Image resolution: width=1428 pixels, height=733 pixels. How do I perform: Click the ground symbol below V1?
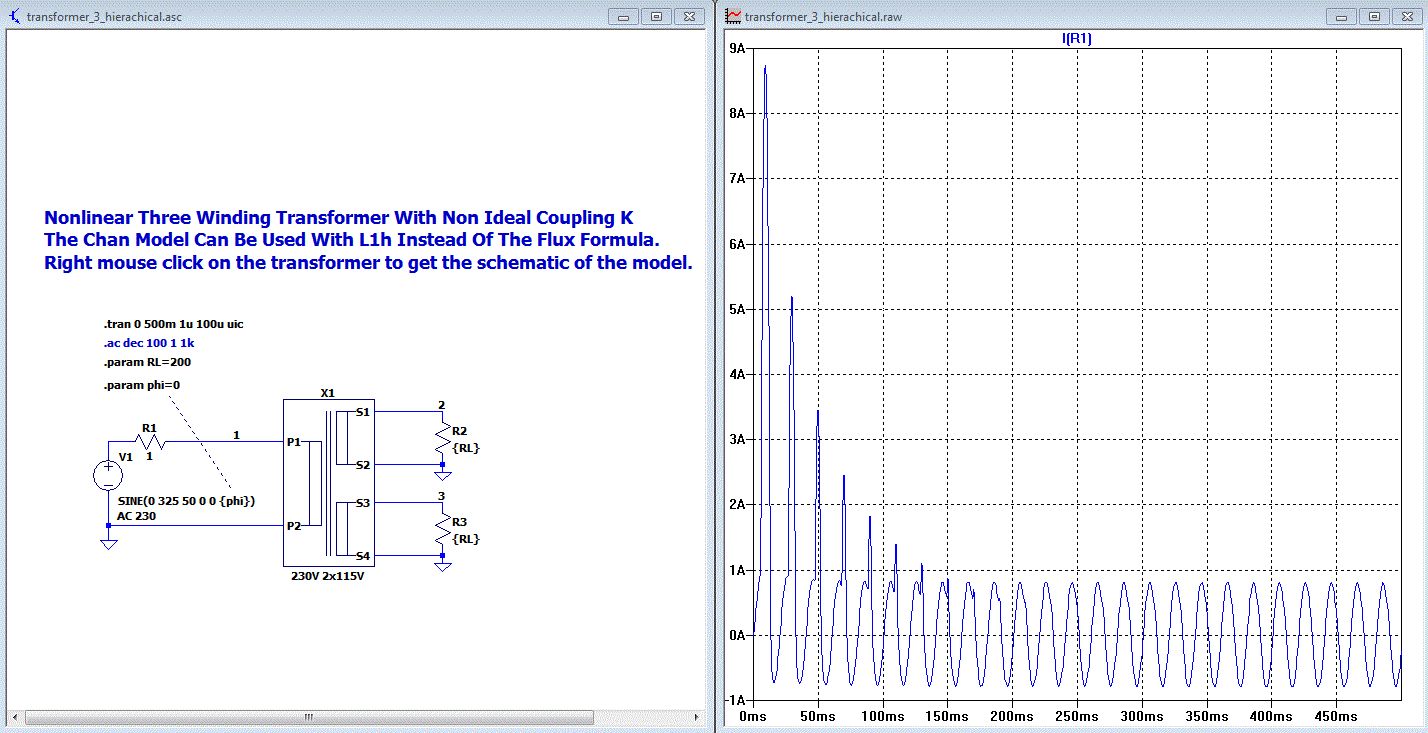(108, 543)
